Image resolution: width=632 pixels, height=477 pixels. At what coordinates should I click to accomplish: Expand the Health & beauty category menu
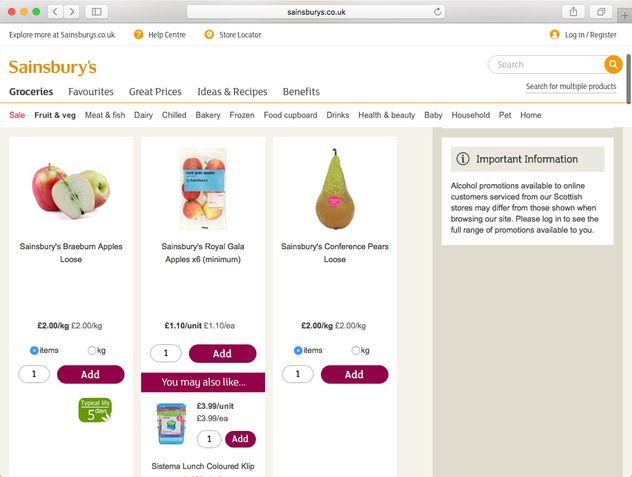[x=386, y=115]
